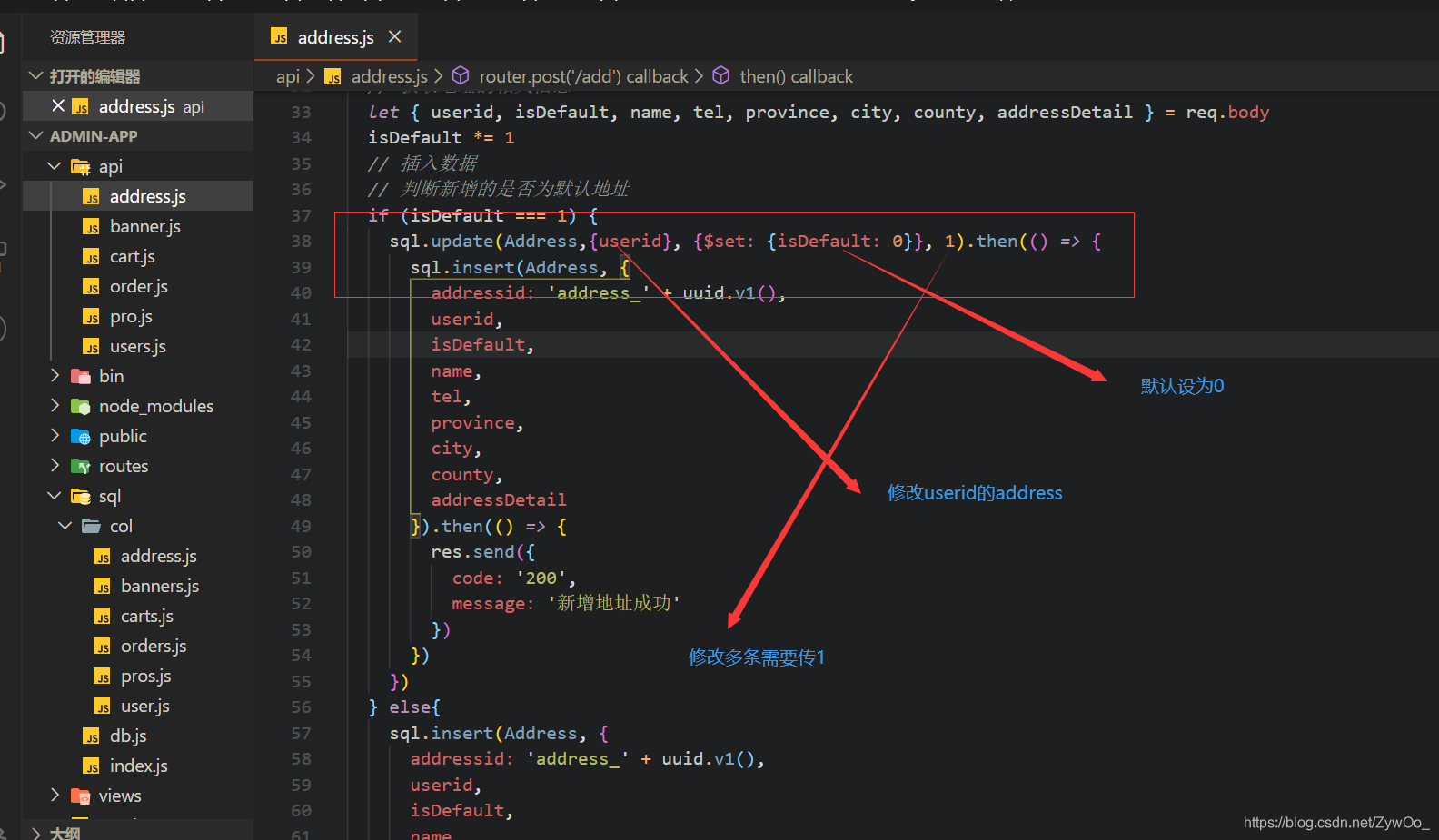The height and width of the screenshot is (840, 1439).
Task: Collapse the col folder chevron
Action: pyautogui.click(x=65, y=526)
